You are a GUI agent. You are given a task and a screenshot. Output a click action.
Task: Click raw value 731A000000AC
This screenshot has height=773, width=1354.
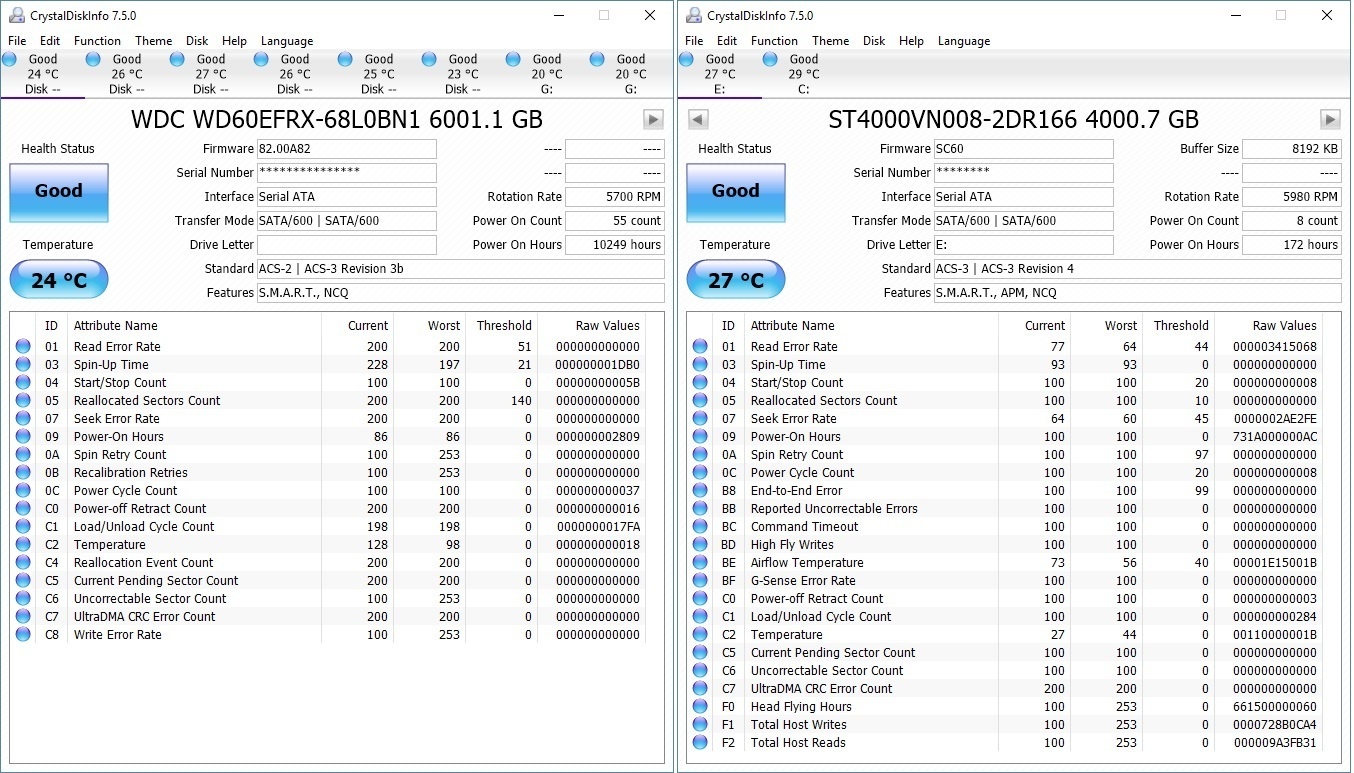(1275, 437)
